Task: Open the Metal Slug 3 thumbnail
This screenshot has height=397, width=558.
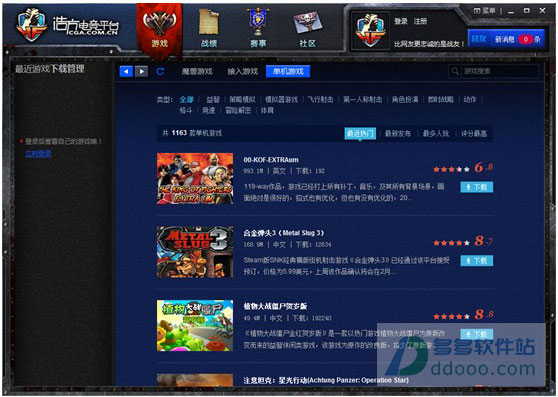Action: point(195,252)
